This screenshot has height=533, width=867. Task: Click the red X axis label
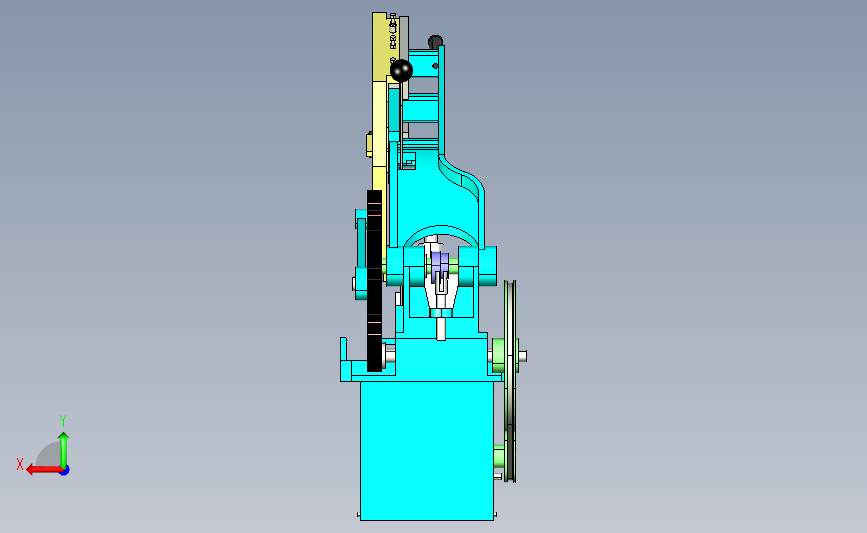click(x=20, y=464)
